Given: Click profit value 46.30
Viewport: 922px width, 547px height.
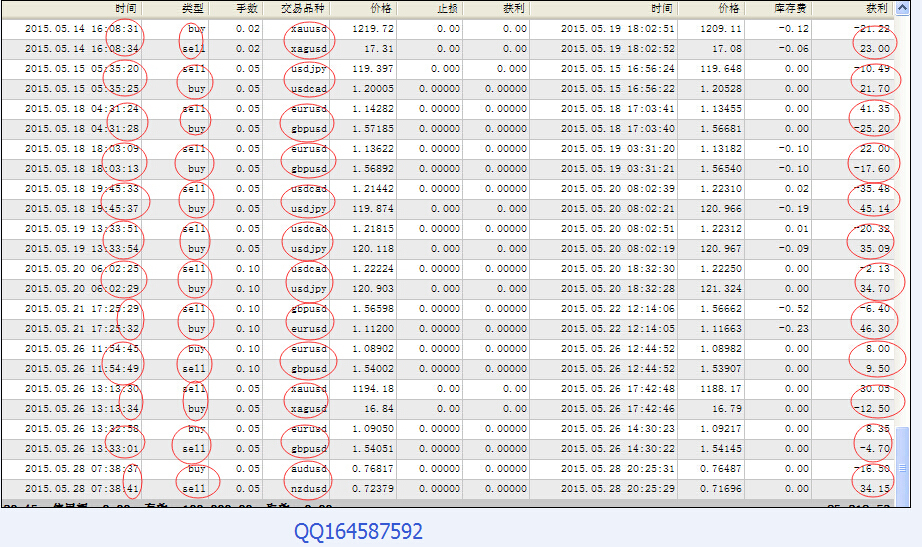Looking at the screenshot, I should pyautogui.click(x=875, y=329).
